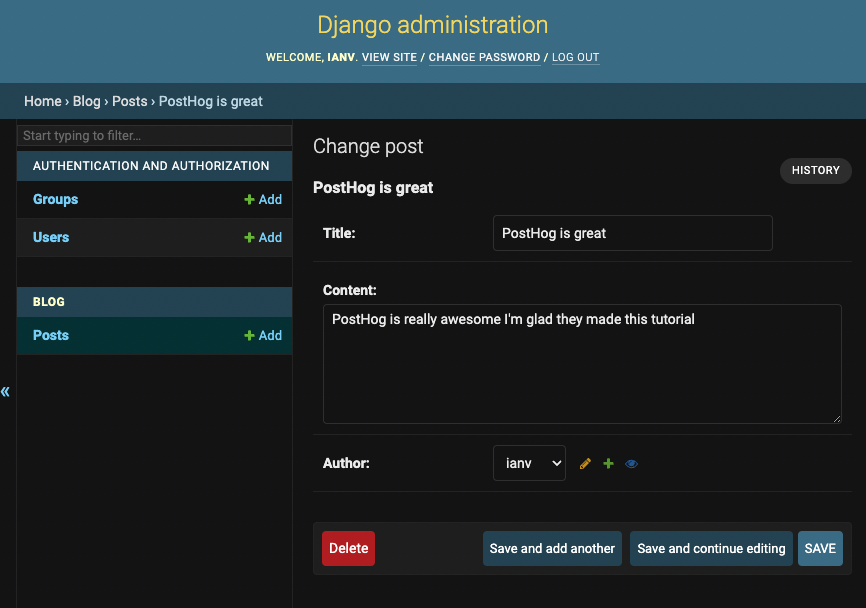Click inside the Title input field

(x=632, y=233)
